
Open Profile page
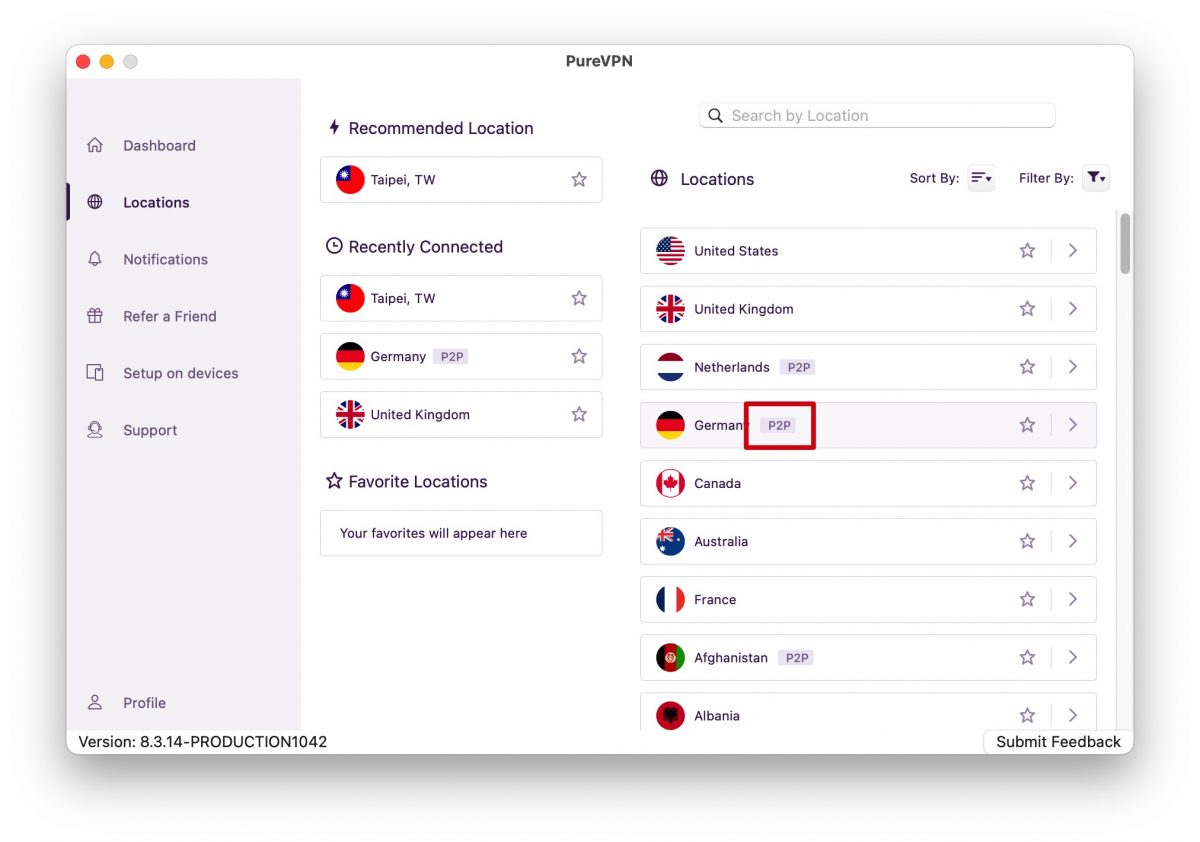144,703
